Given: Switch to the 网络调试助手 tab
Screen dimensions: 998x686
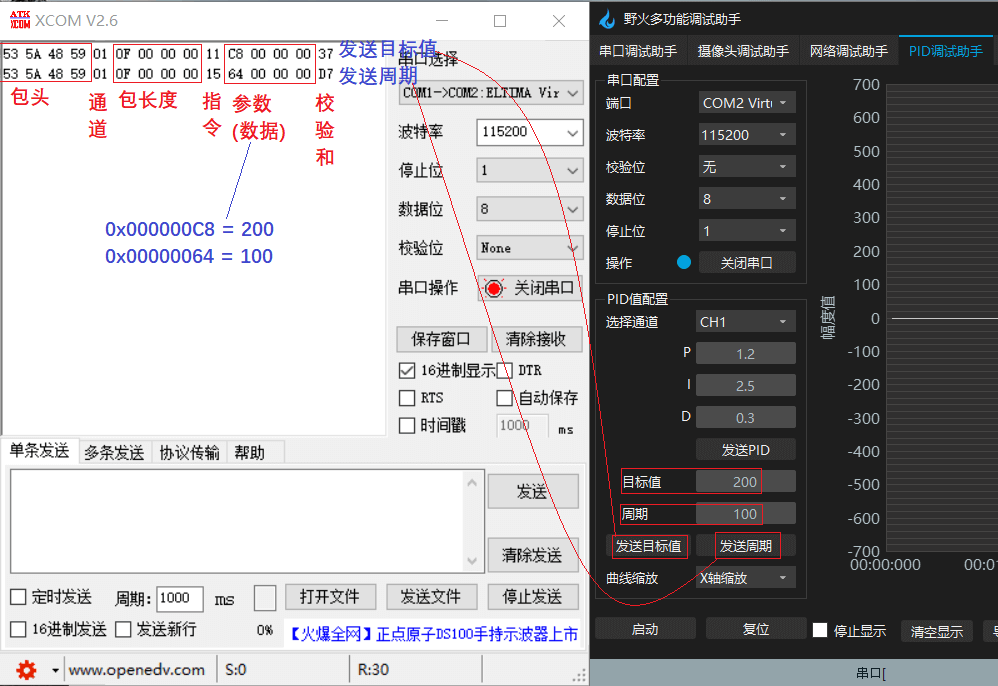Looking at the screenshot, I should 848,51.
